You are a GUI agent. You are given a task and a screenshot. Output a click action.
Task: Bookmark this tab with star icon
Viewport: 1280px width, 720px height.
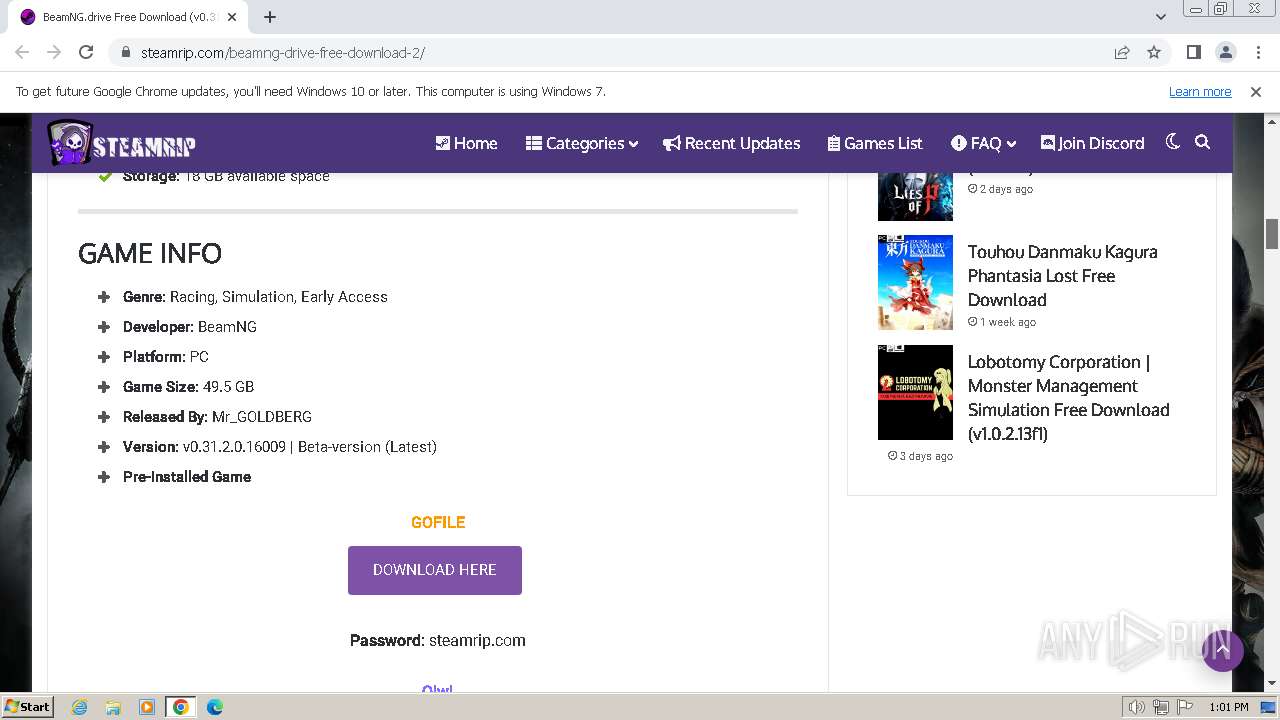tap(1154, 52)
